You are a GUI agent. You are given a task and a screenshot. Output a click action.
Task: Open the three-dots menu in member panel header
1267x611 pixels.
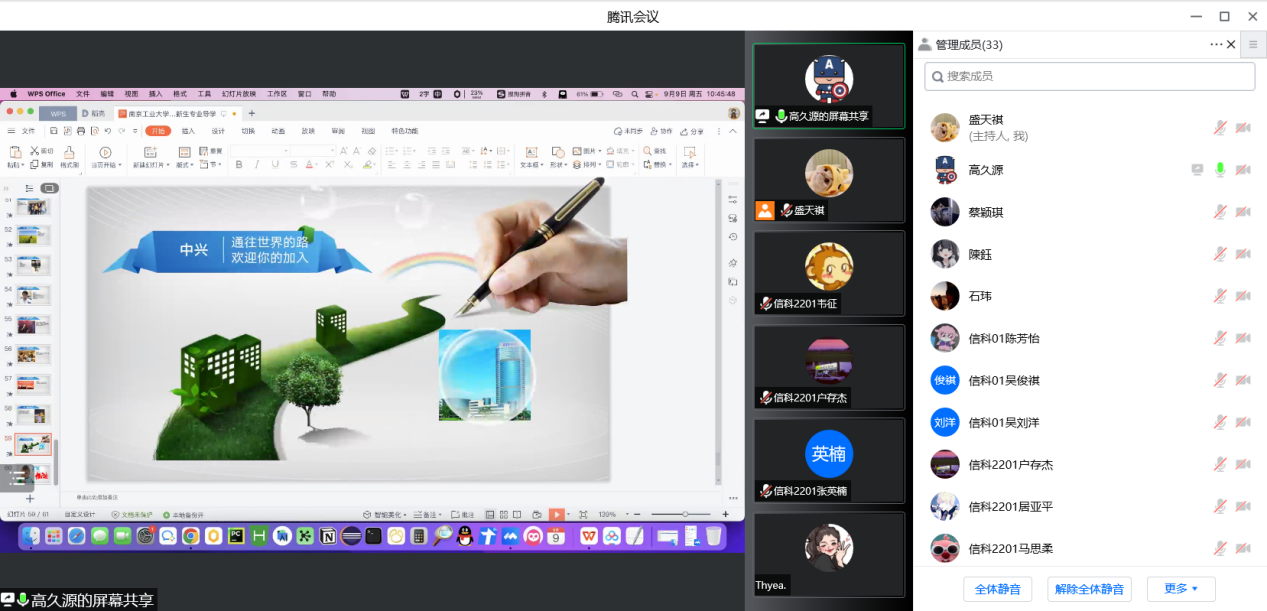[1216, 44]
